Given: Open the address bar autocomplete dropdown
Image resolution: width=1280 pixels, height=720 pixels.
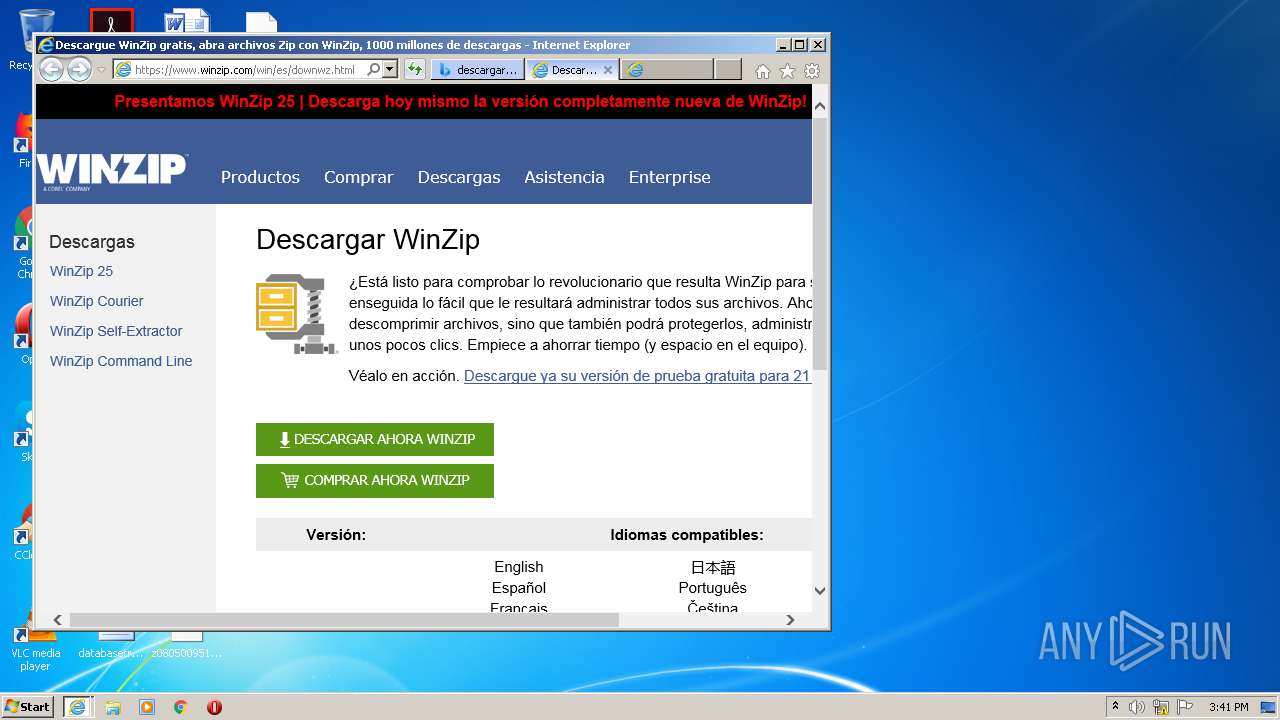Looking at the screenshot, I should [390, 70].
